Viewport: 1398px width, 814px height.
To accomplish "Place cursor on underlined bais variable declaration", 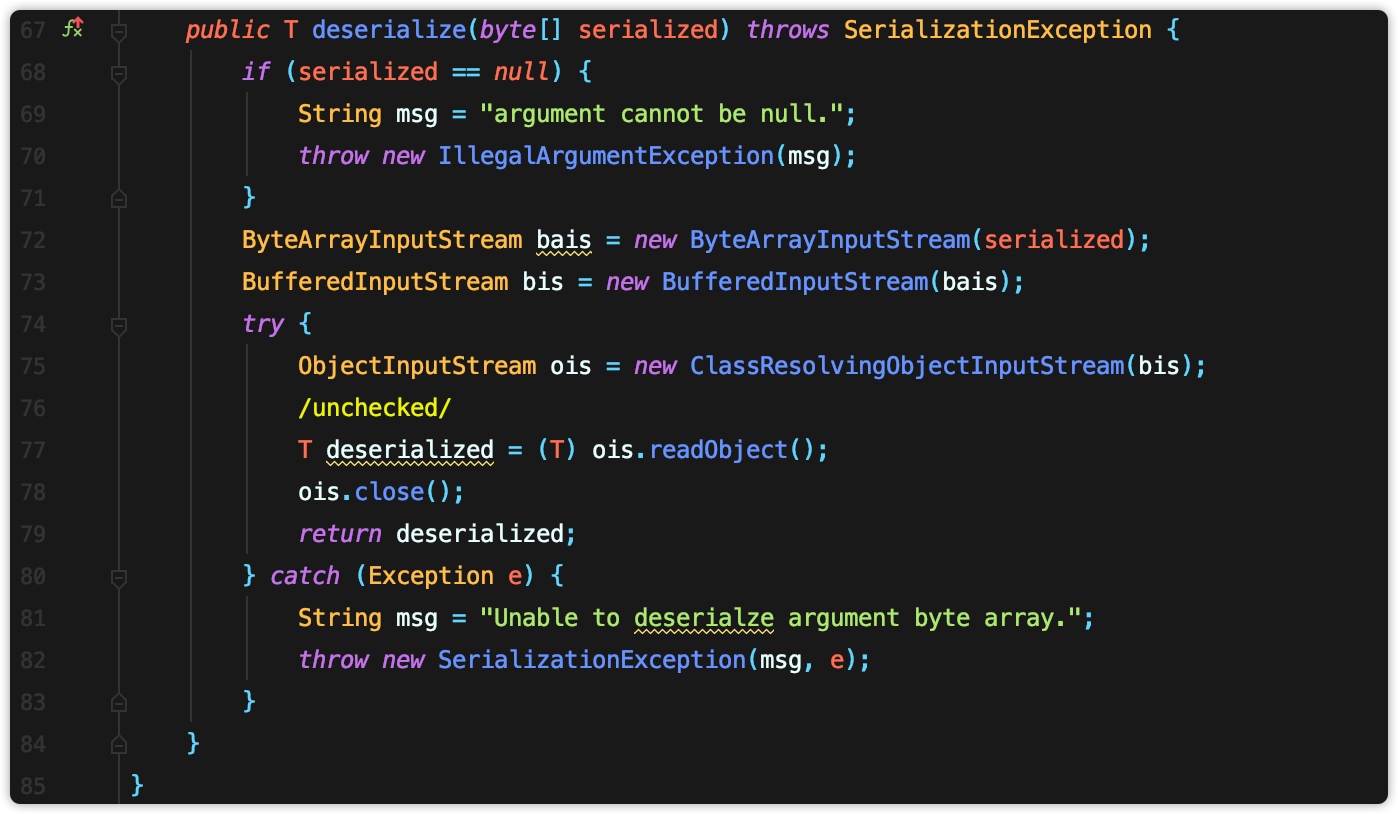I will pos(564,240).
